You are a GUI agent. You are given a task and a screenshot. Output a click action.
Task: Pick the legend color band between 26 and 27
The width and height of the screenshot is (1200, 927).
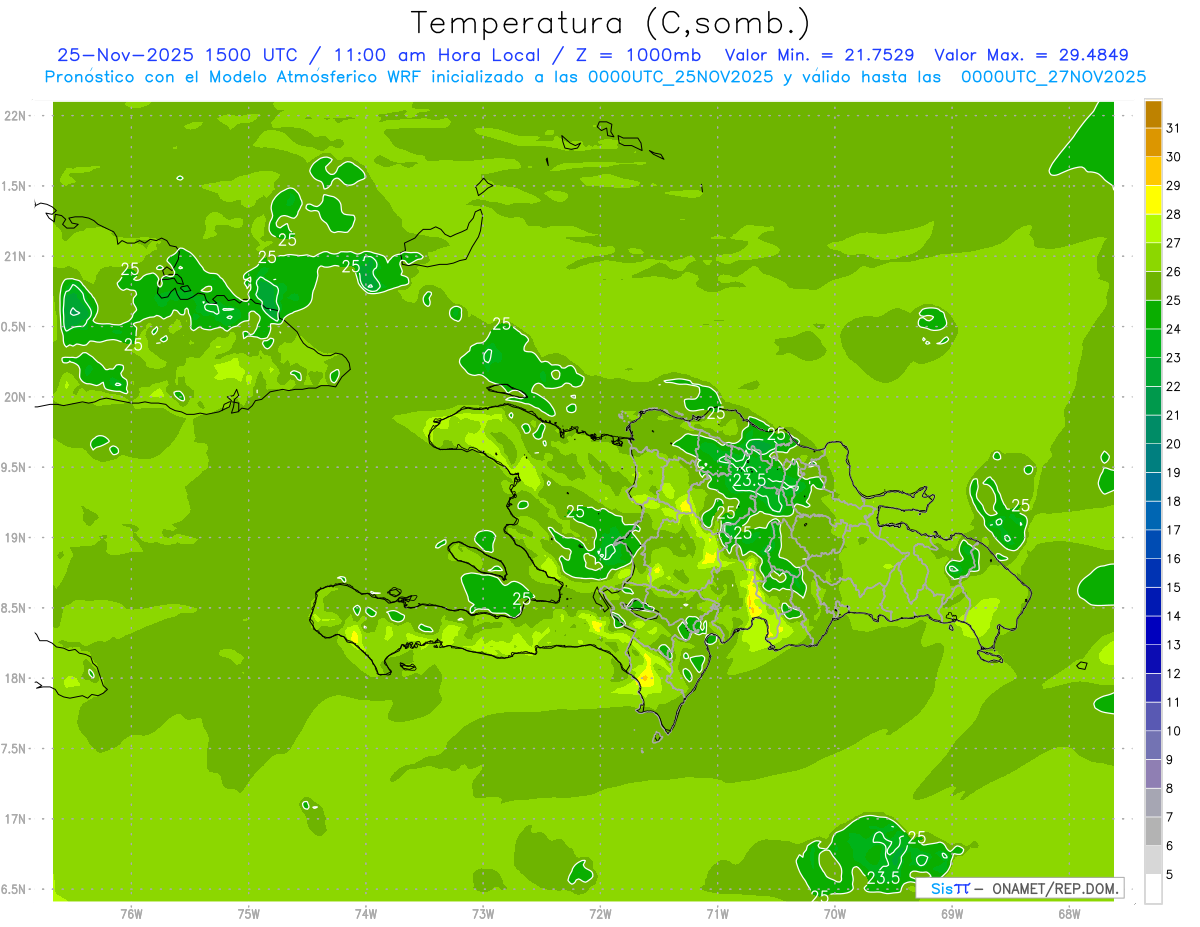click(x=1153, y=258)
